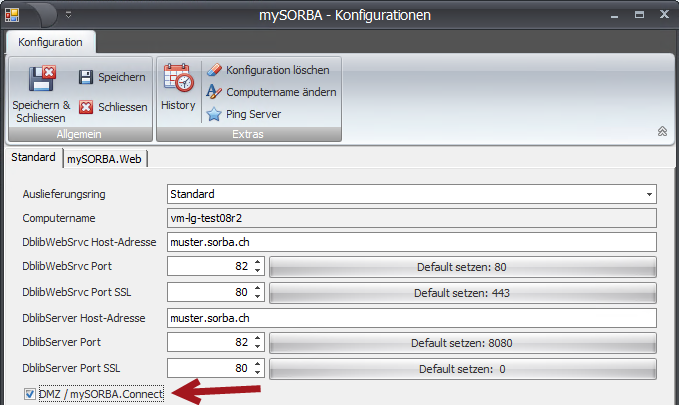Collapse the ribbon with the double chevron
Screen dimensions: 679x405
tap(662, 131)
